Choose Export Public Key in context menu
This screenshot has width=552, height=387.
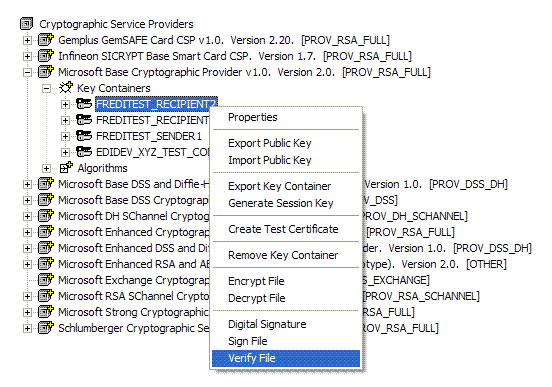click(286, 143)
